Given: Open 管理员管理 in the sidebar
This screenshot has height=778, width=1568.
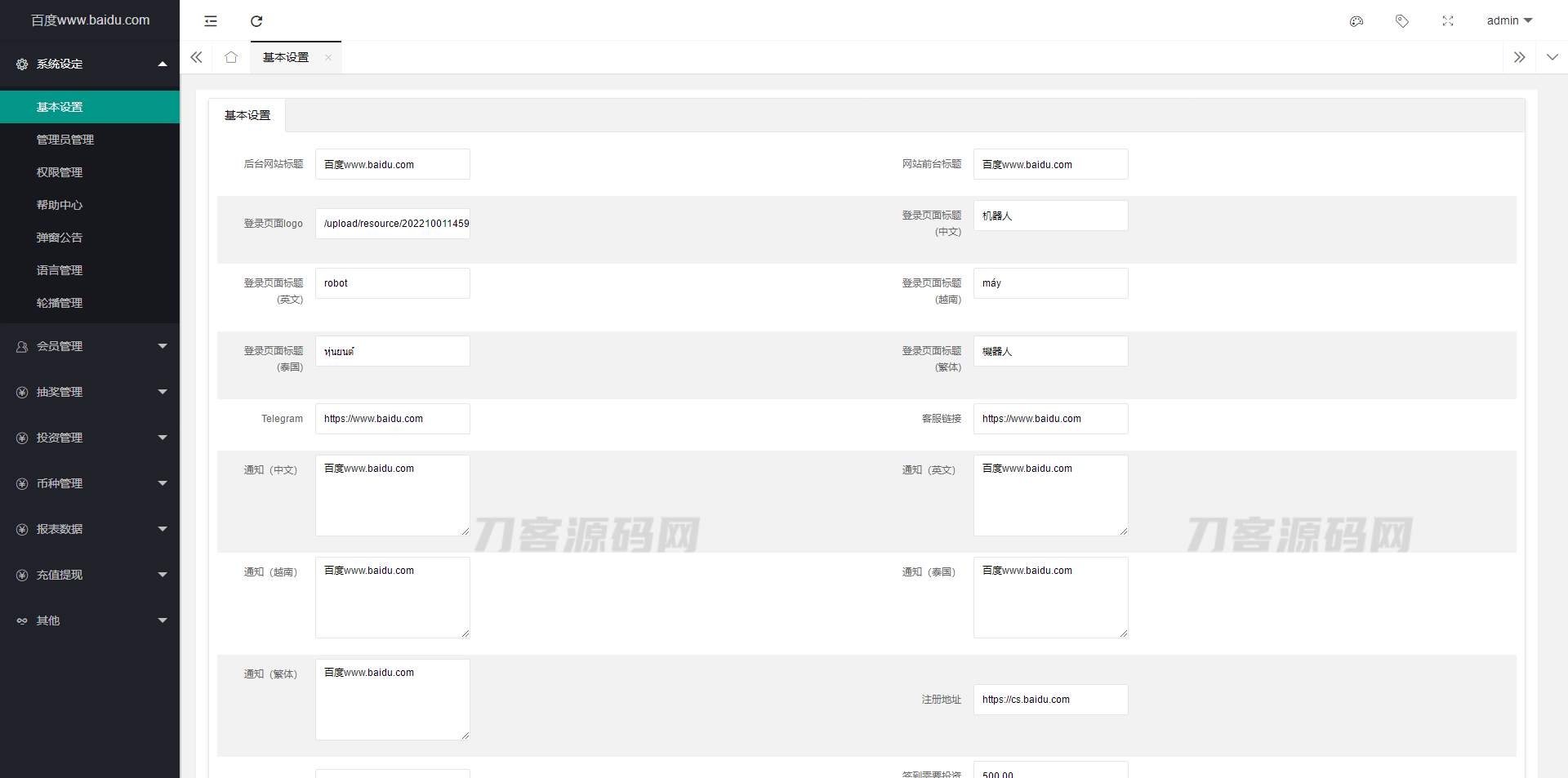Looking at the screenshot, I should pos(65,140).
